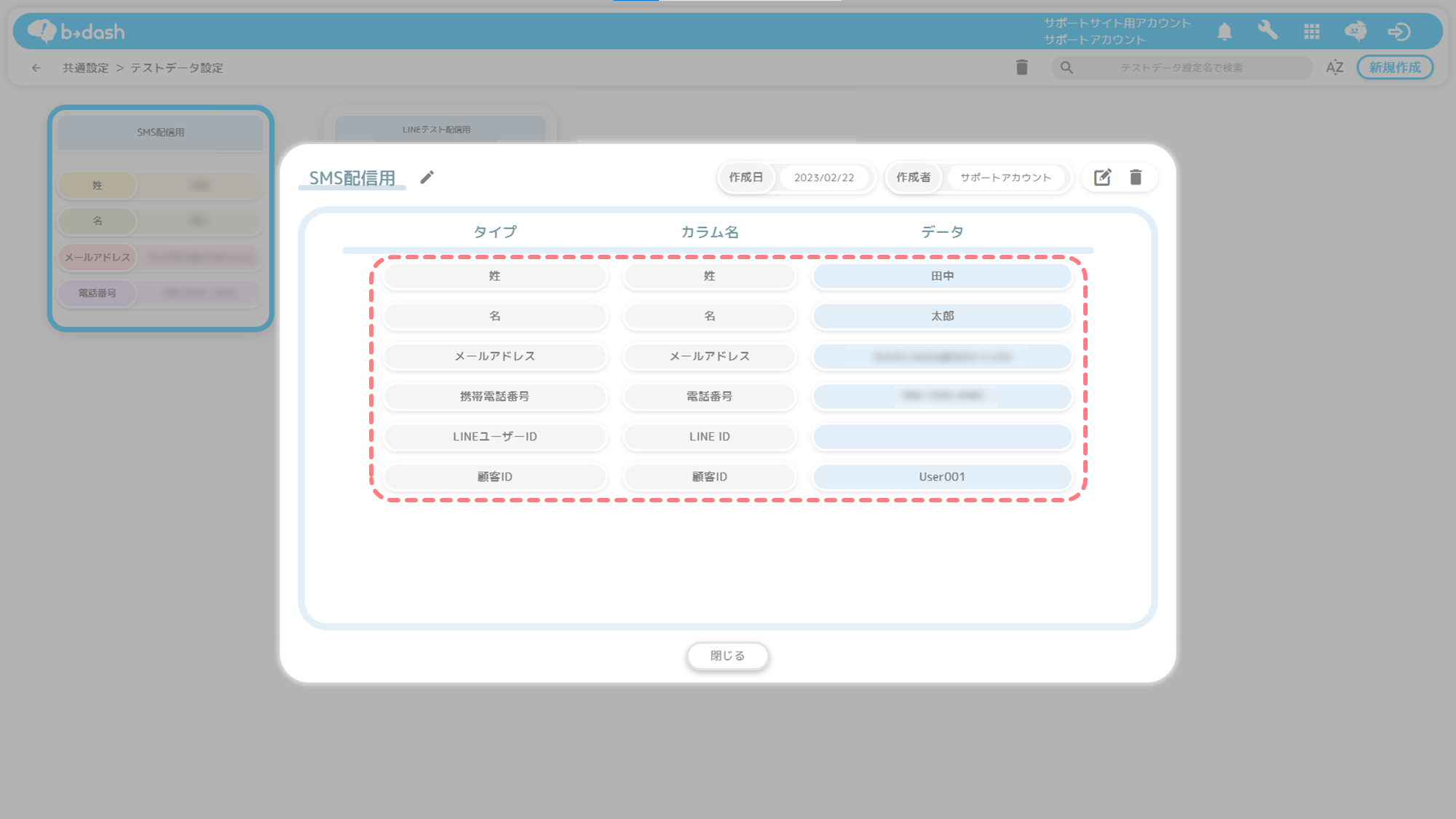1456x819 pixels.
Task: Click the edit icon in the dialog header
Action: tap(1102, 177)
